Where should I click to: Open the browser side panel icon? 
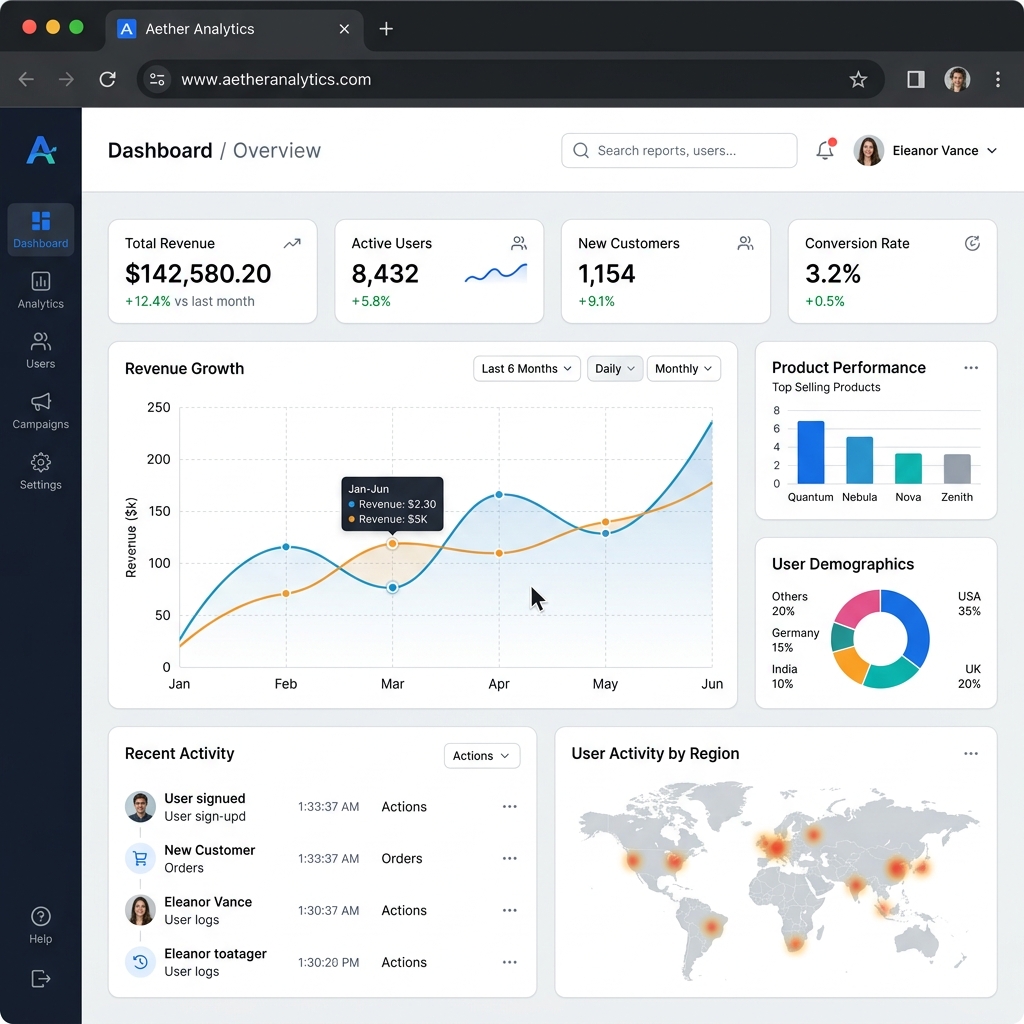tap(916, 80)
